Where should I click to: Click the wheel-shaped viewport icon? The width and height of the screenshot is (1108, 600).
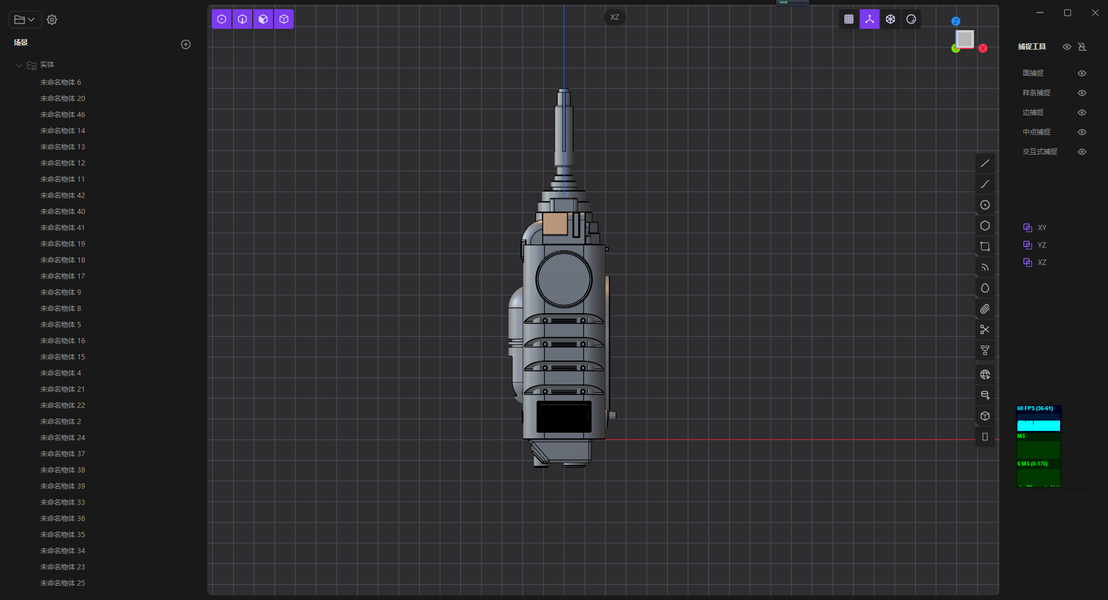[890, 19]
